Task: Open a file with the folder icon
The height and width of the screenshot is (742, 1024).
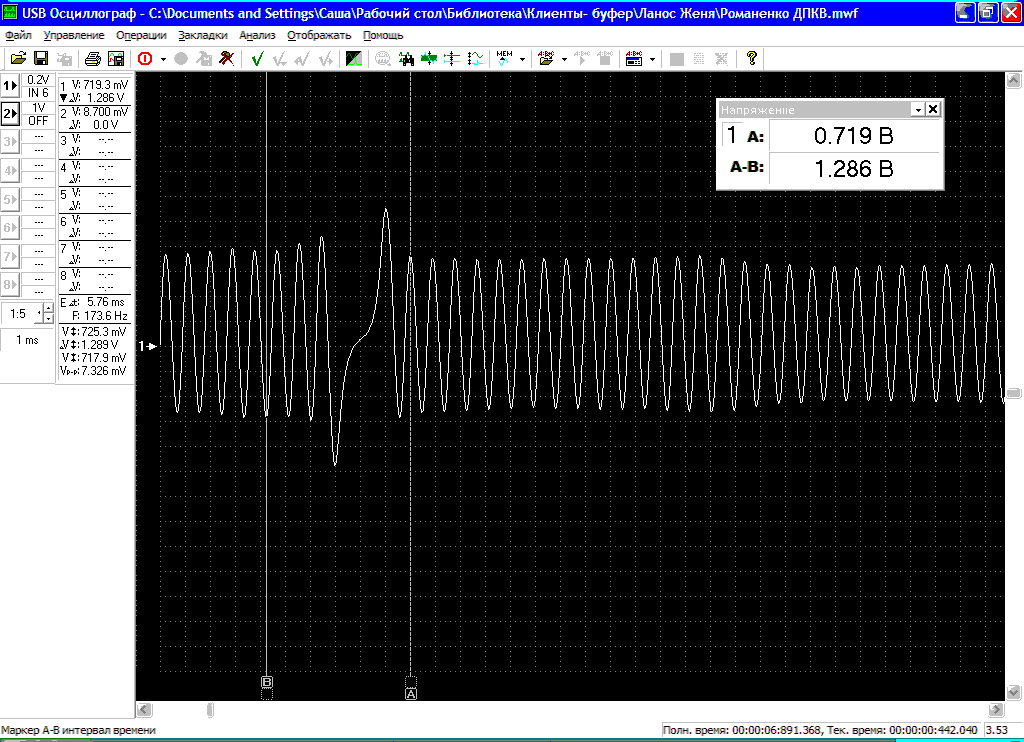Action: [18, 59]
